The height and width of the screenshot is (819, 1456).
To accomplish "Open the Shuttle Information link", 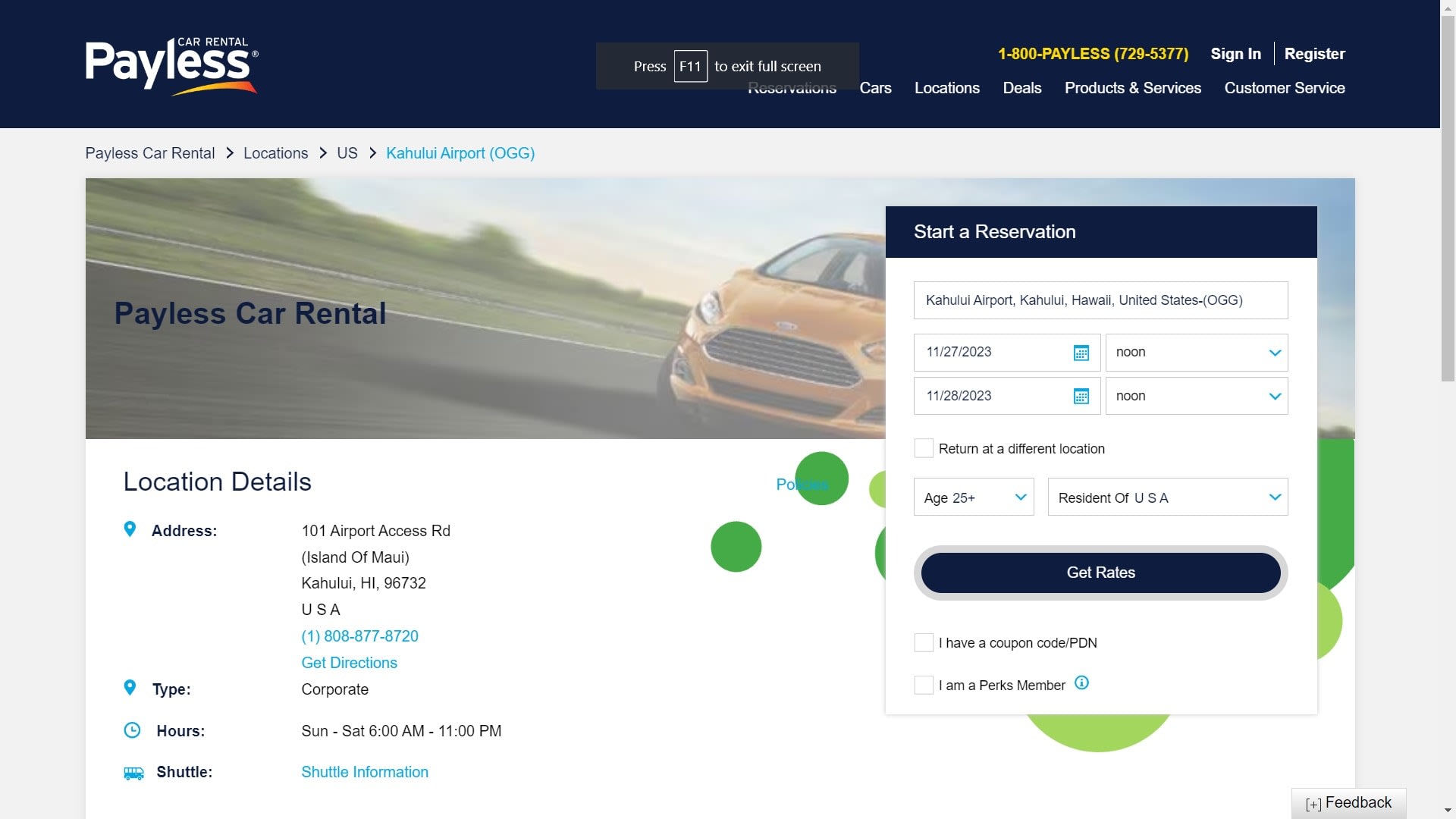I will click(x=365, y=772).
